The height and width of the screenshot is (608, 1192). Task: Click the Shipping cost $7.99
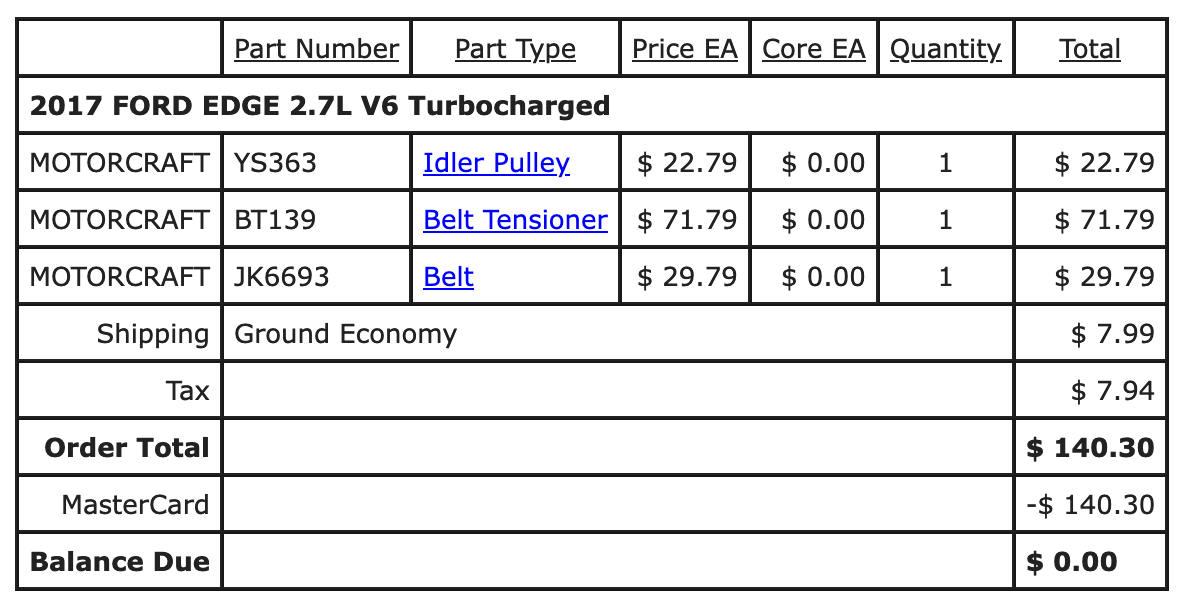pos(1113,334)
